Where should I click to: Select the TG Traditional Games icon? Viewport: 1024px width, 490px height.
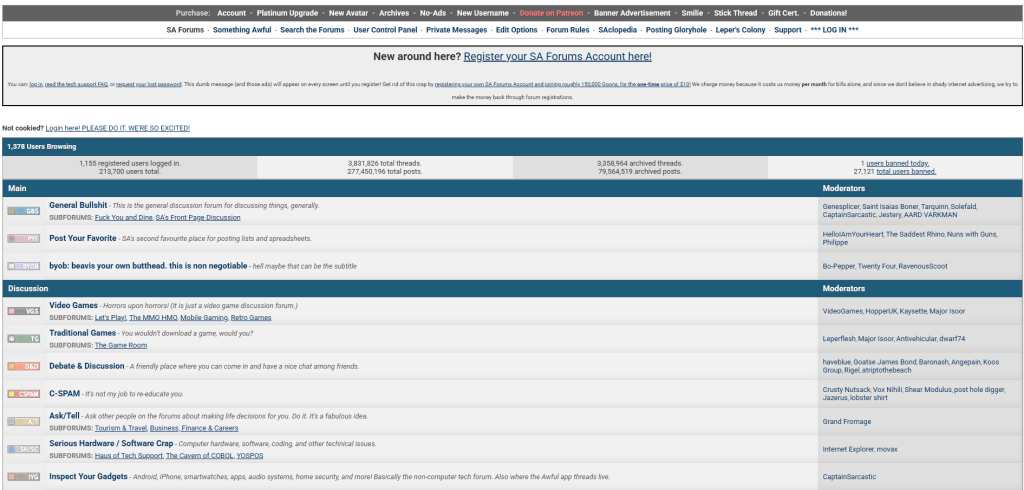coord(24,339)
